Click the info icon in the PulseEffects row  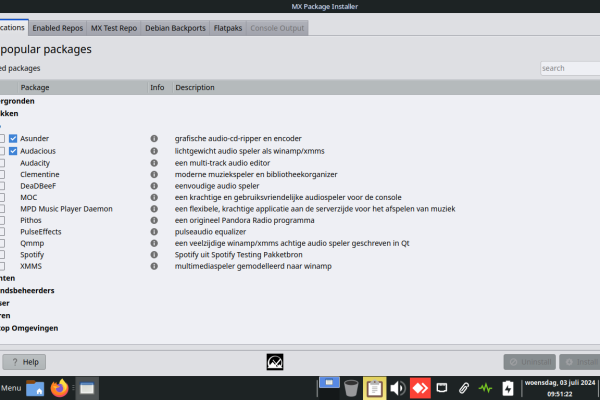155,232
